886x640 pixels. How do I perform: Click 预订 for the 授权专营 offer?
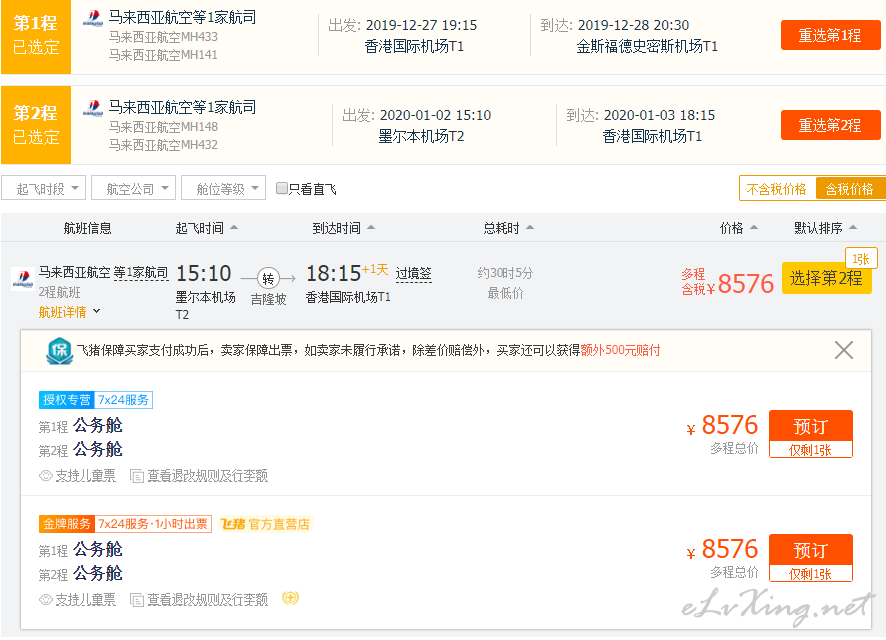(x=811, y=426)
